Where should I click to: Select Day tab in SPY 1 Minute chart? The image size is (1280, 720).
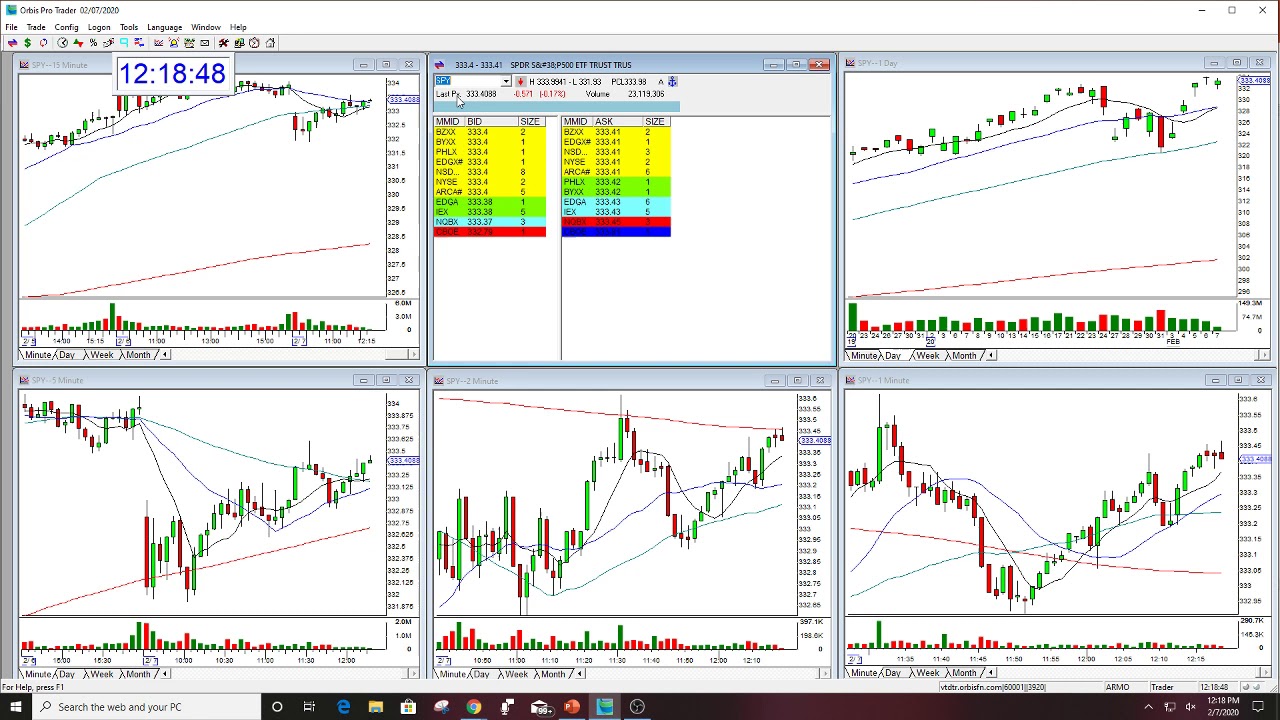(x=892, y=673)
